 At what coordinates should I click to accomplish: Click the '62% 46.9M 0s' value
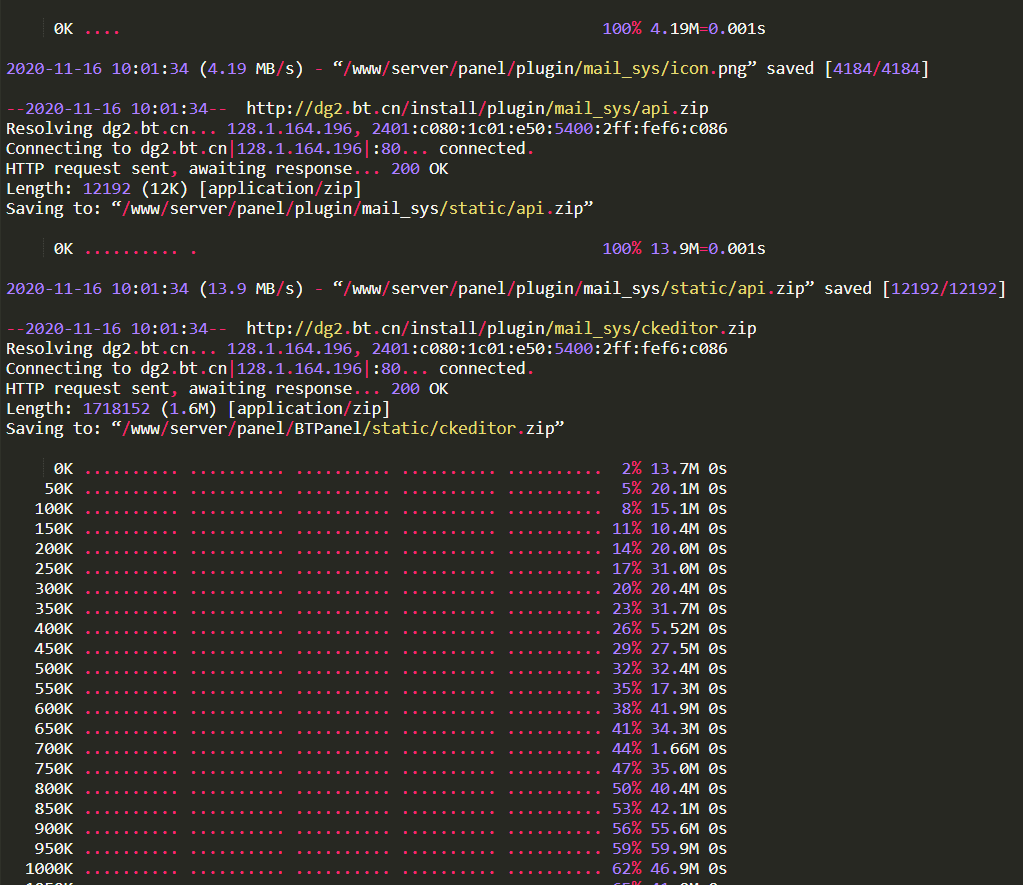[x=669, y=869]
